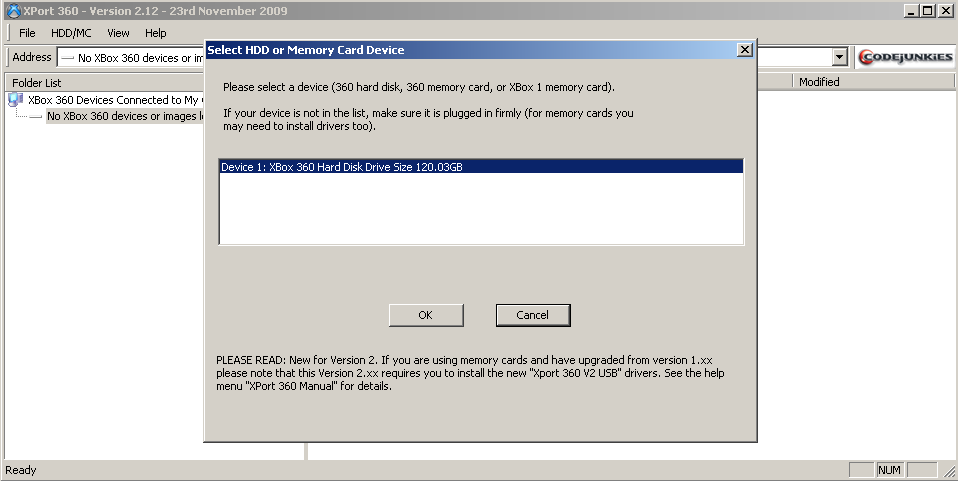Minimize the XPort 360 window
Image resolution: width=958 pixels, height=481 pixels.
click(912, 10)
